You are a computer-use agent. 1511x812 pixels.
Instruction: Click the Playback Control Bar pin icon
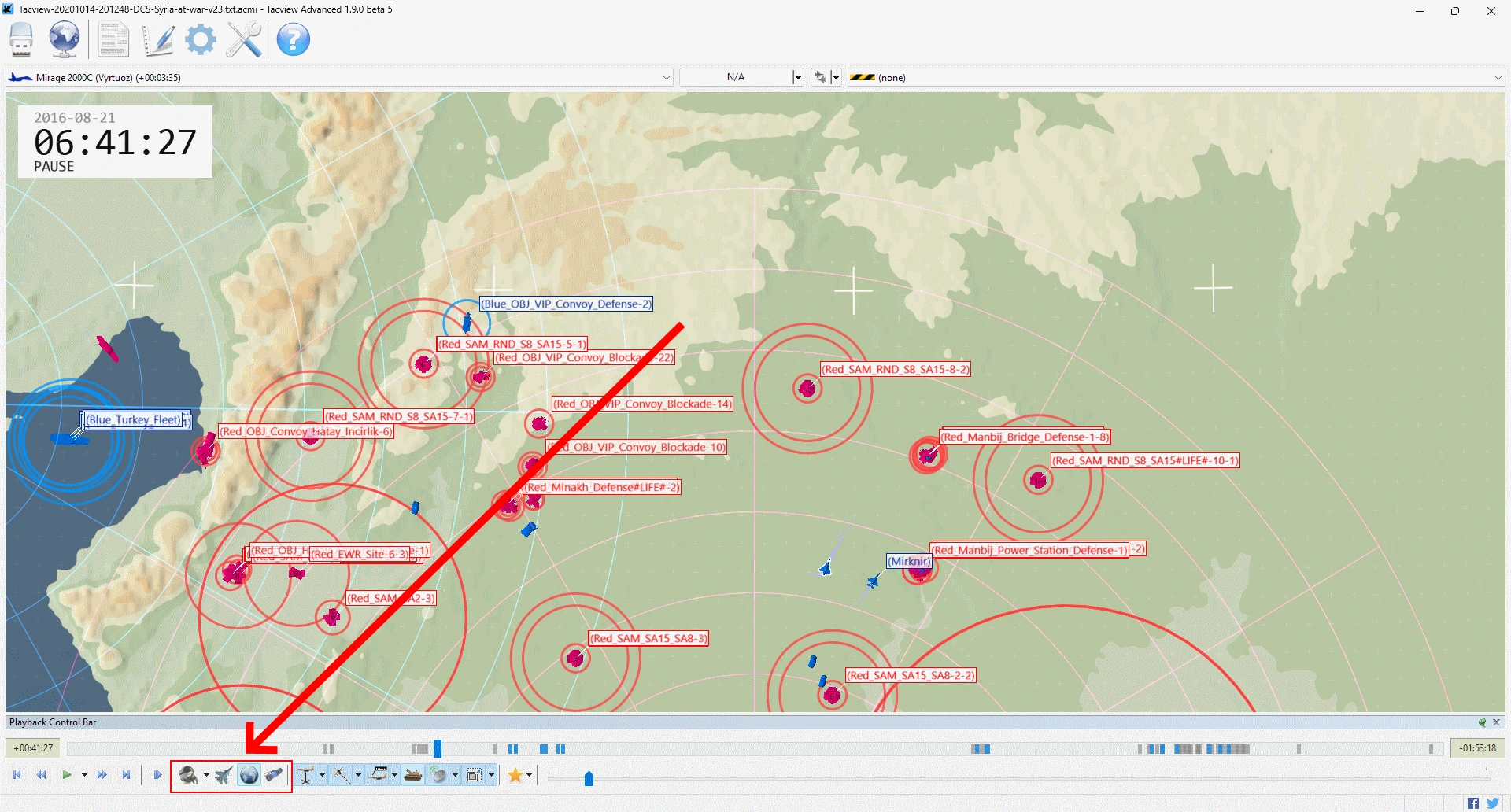[1483, 722]
